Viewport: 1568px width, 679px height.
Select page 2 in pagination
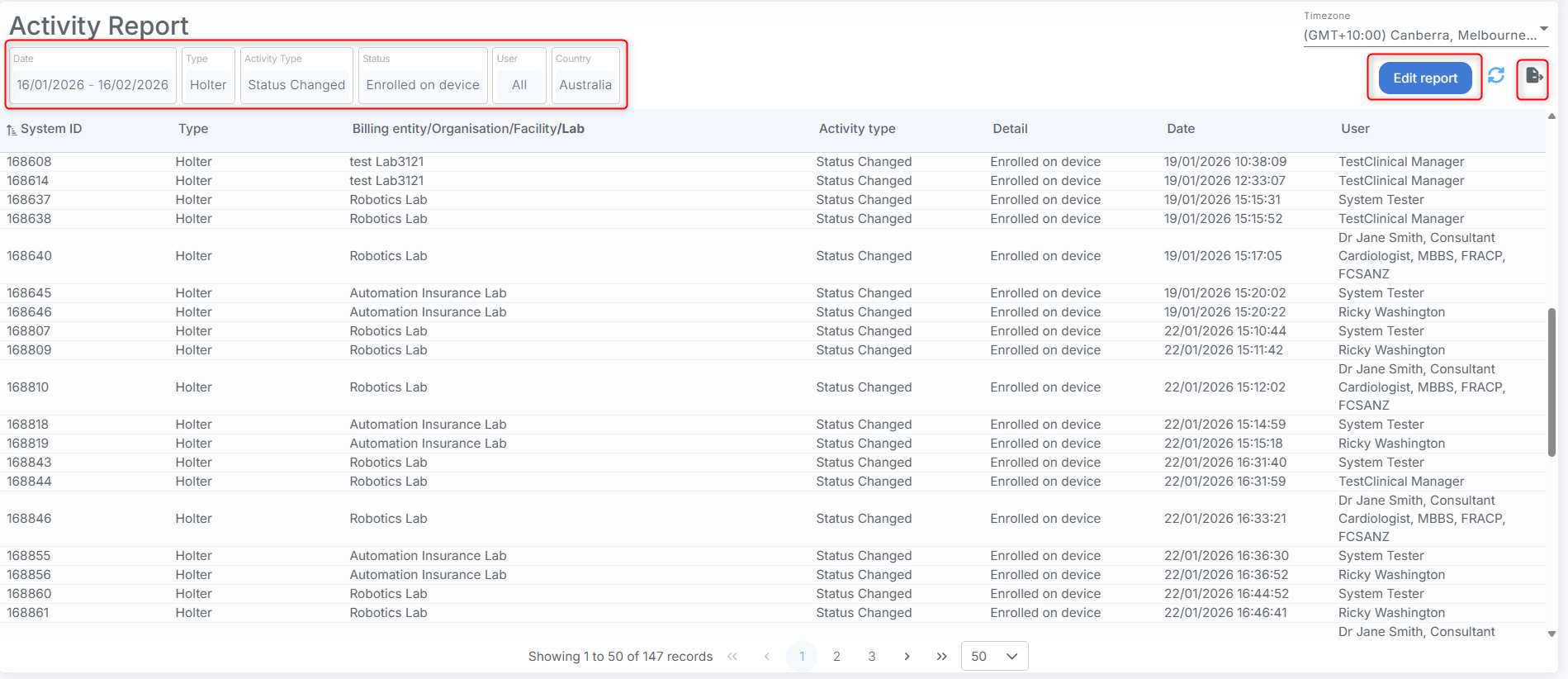tap(836, 656)
